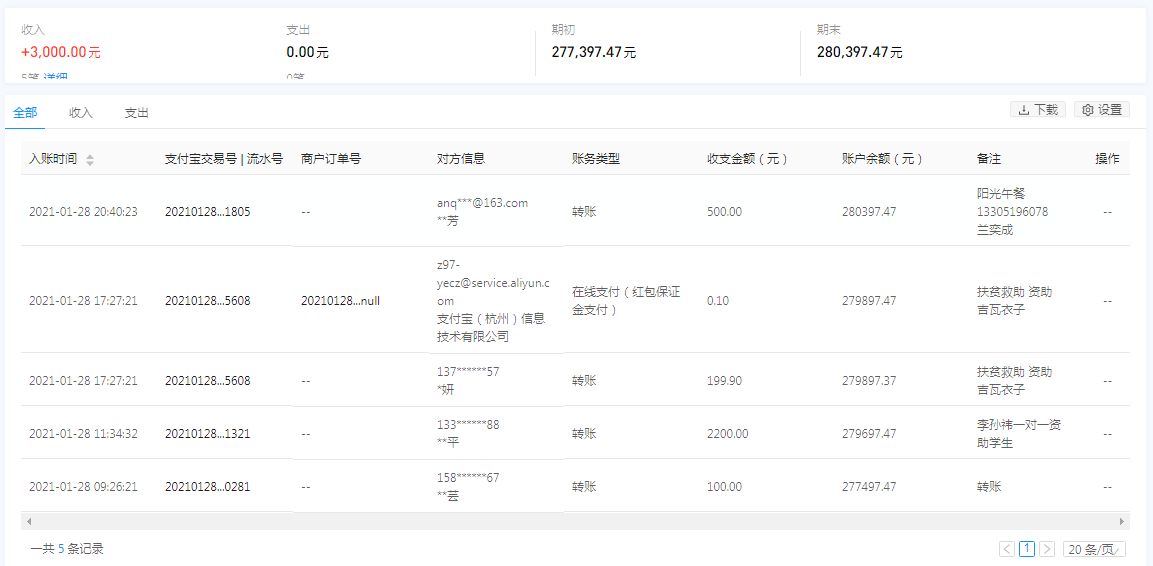Screen dimensions: 1153x566
Task: Click the 下载 download button
Action: pyautogui.click(x=1037, y=110)
